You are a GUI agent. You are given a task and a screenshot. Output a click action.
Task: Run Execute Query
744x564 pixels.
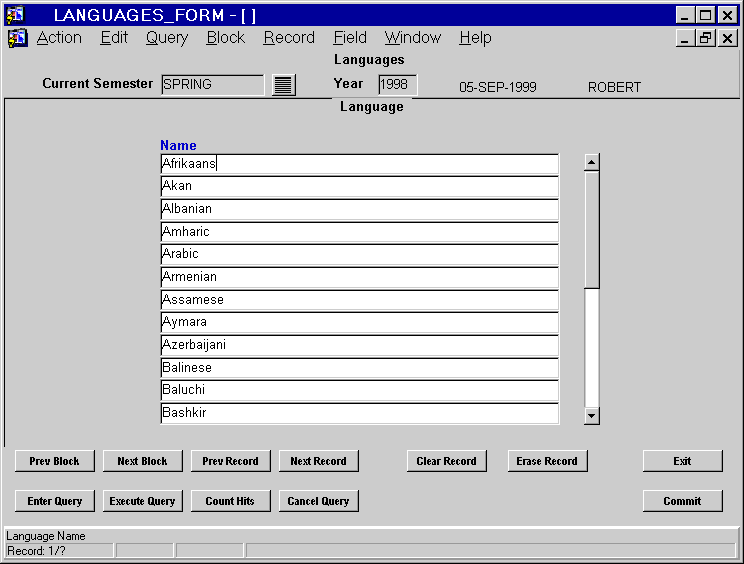(142, 501)
